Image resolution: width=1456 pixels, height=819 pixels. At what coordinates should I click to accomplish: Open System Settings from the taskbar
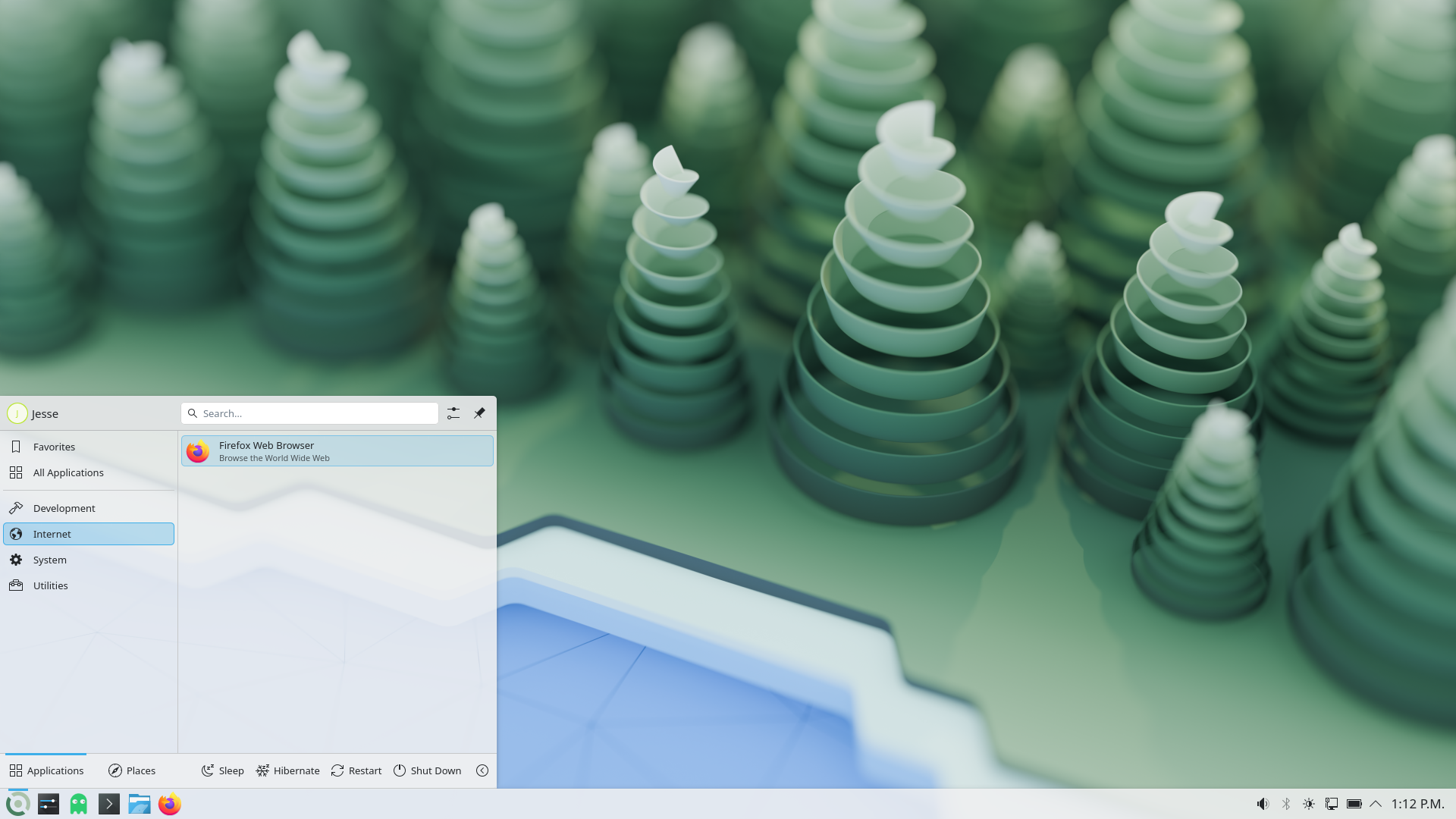[x=49, y=804]
